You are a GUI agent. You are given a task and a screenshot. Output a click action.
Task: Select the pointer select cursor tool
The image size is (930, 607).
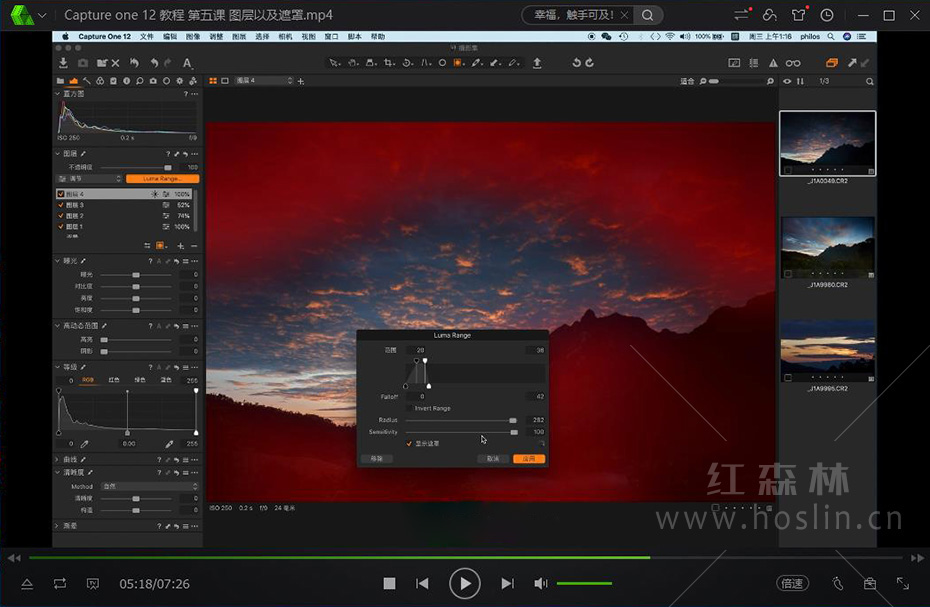pyautogui.click(x=335, y=63)
